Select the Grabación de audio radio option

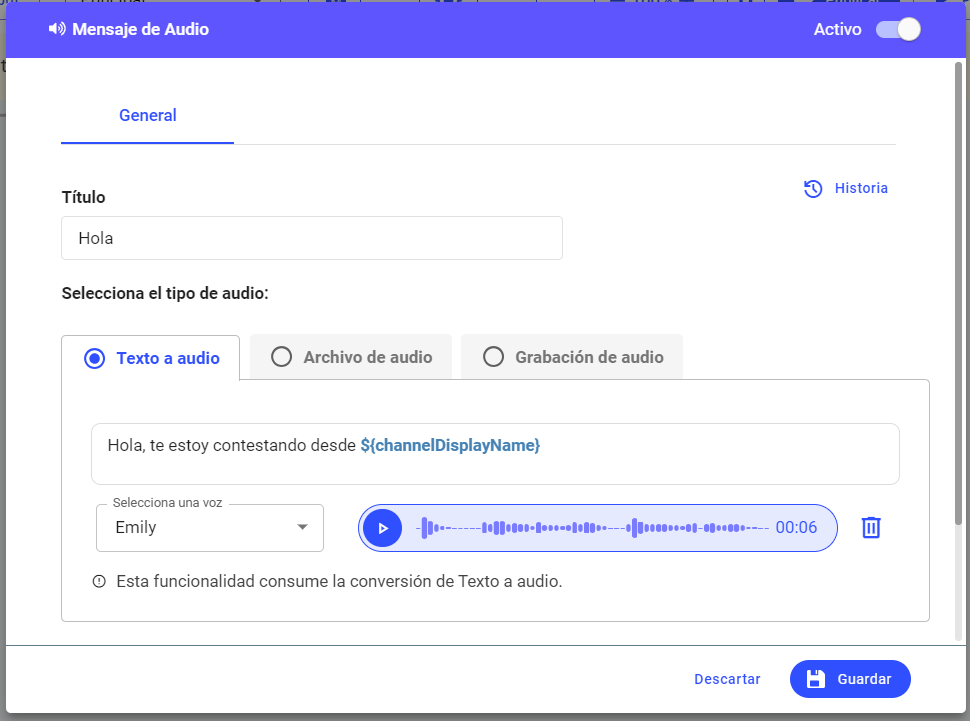click(x=493, y=357)
